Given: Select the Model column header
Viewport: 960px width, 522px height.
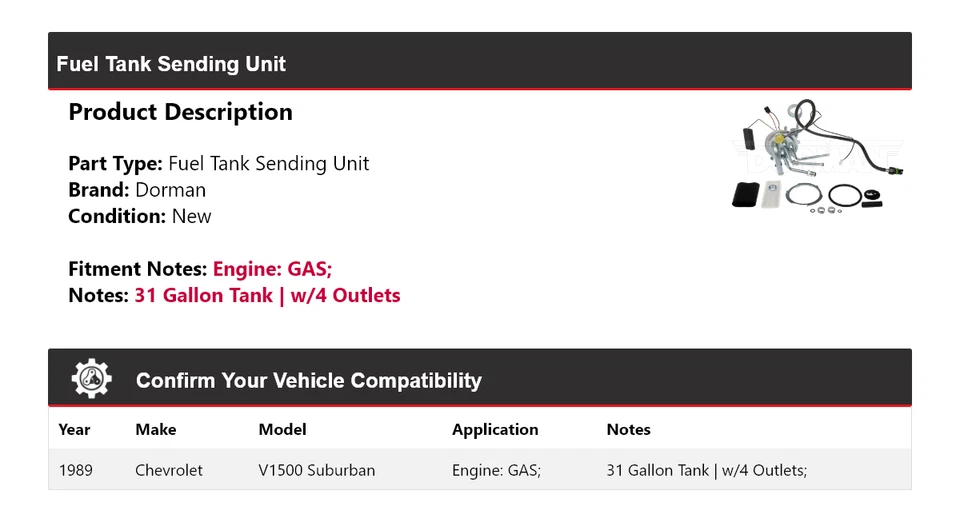Looking at the screenshot, I should pyautogui.click(x=282, y=430).
